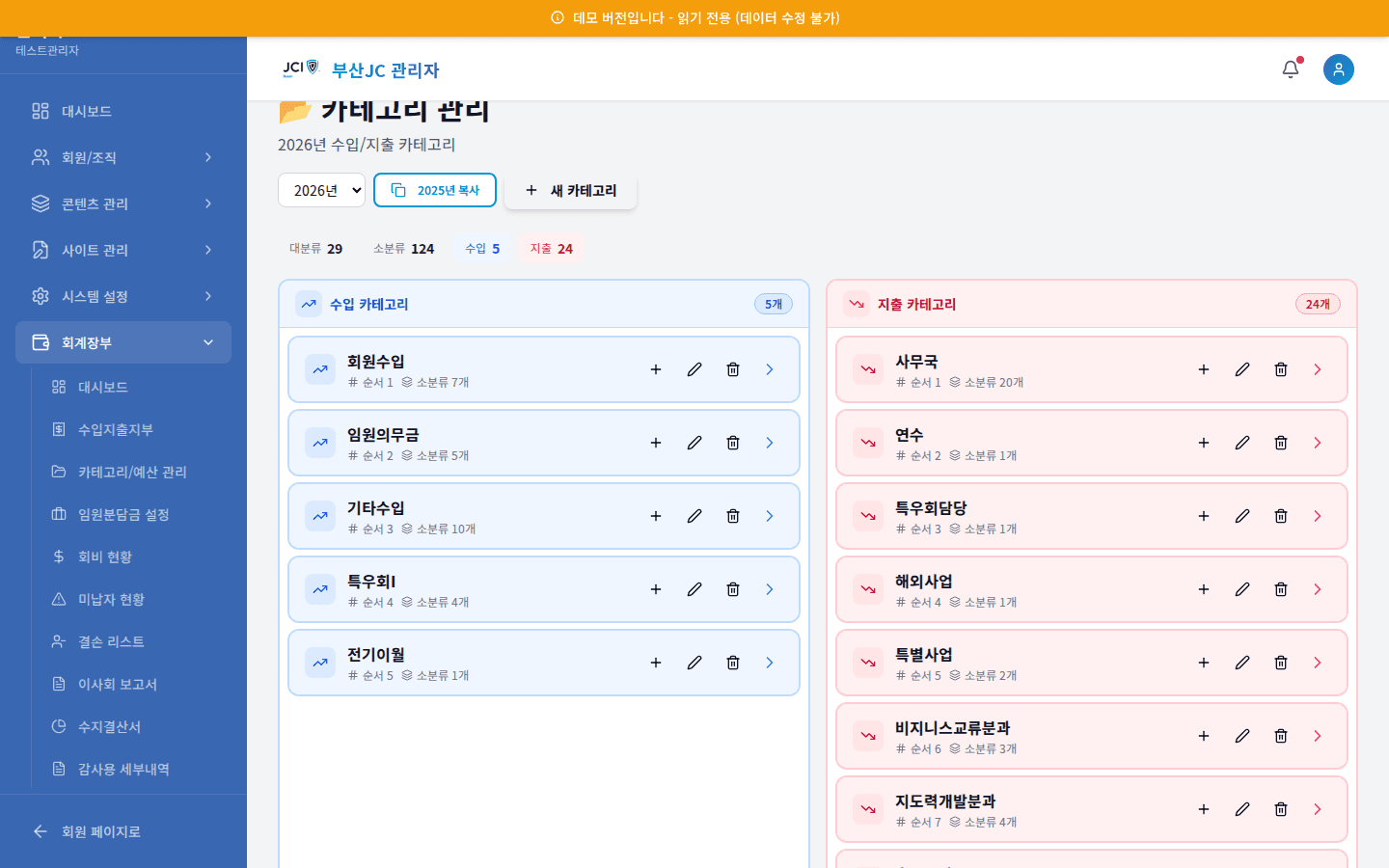Click the trash icon on 특우회 category
The image size is (1389, 868).
tap(733, 589)
